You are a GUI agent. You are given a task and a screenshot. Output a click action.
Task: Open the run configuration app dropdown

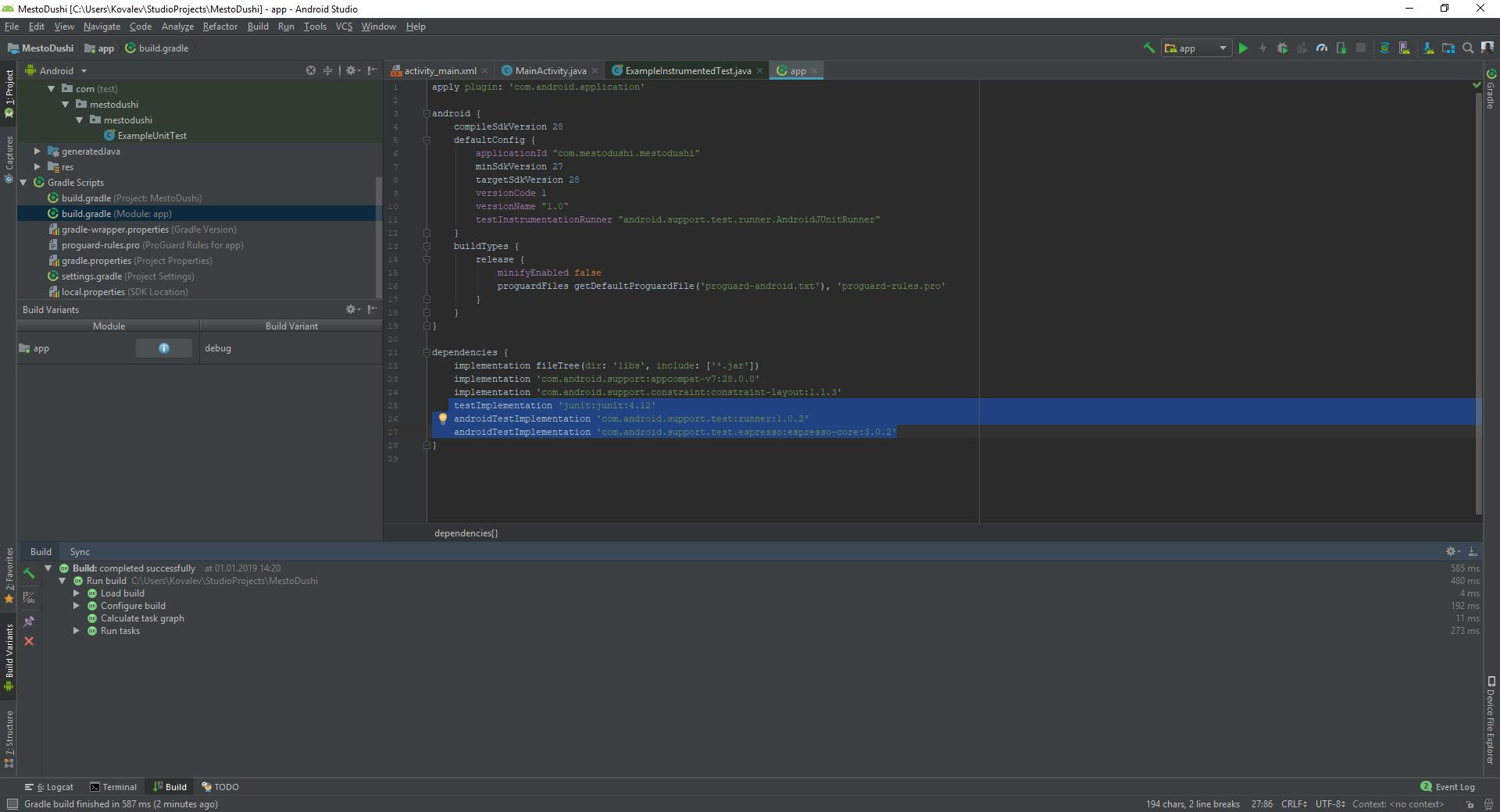1196,48
